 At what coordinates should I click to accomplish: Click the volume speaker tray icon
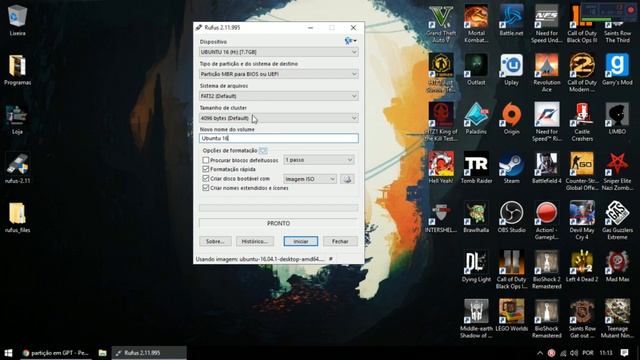574,353
